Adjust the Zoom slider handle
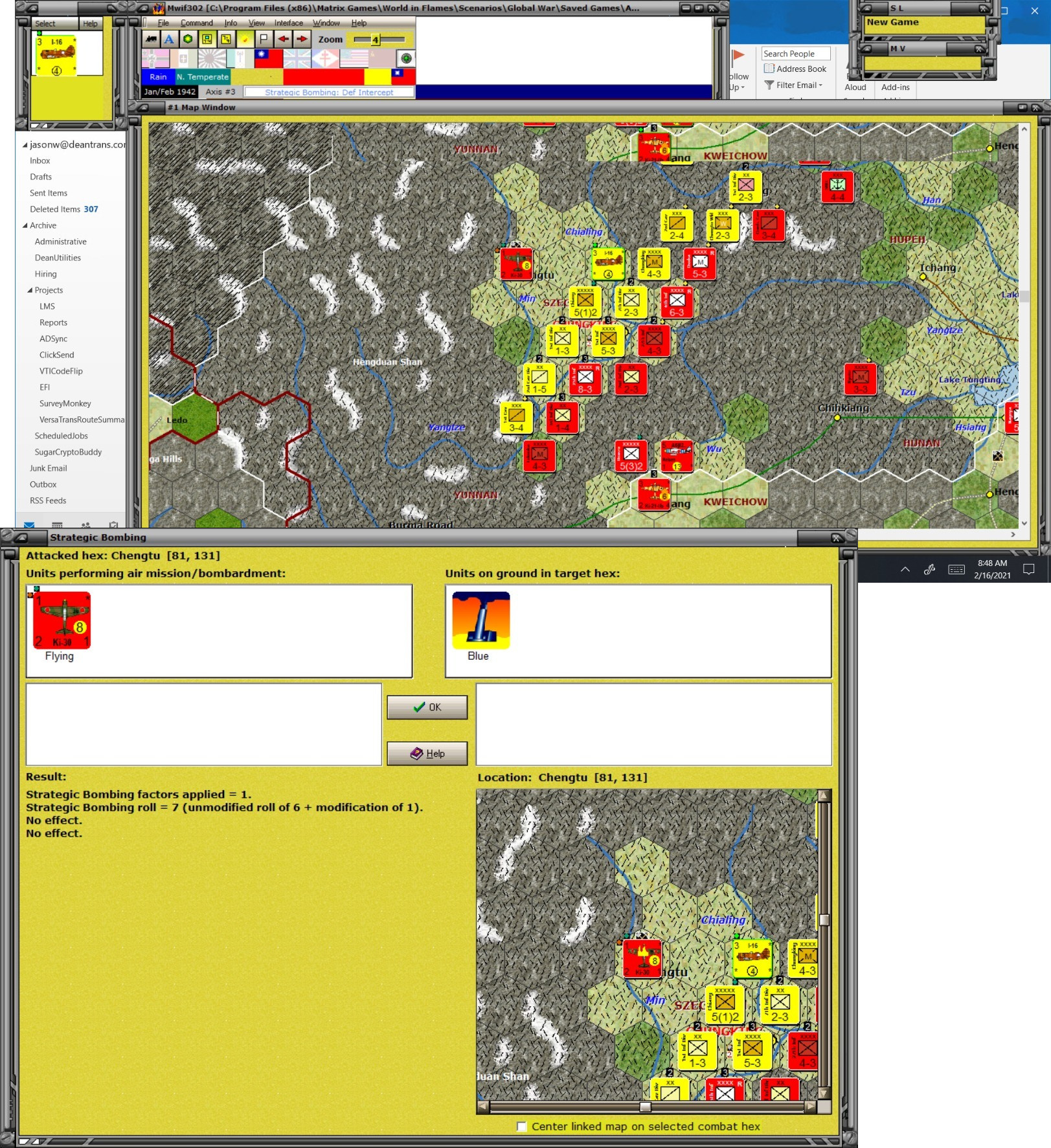Image resolution: width=1051 pixels, height=1148 pixels. (375, 39)
